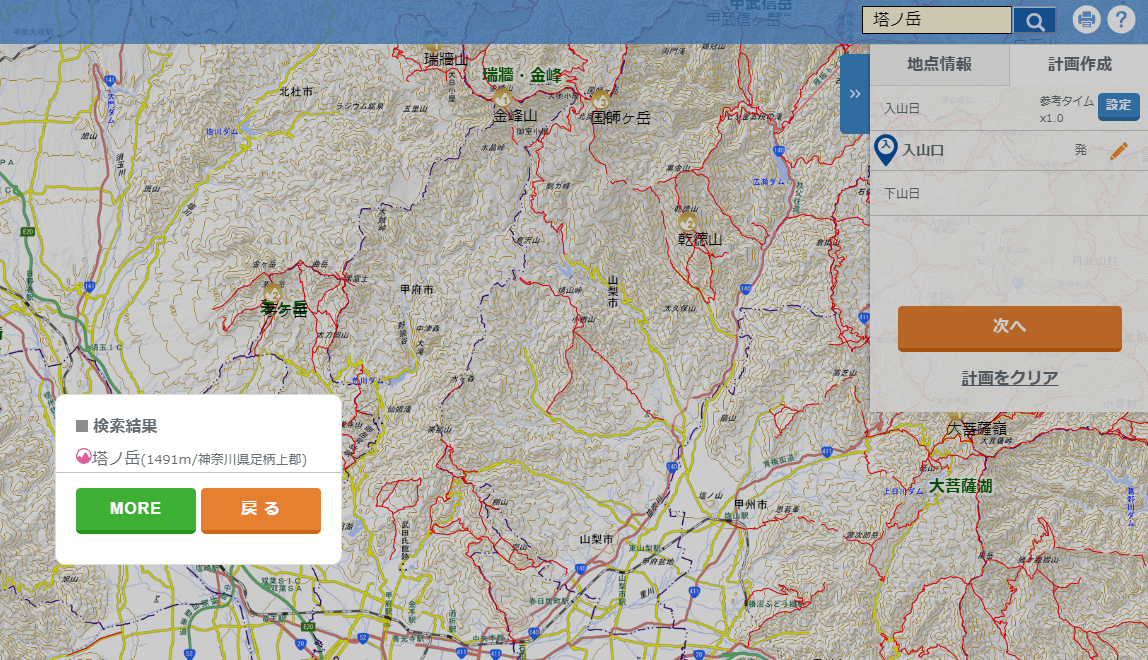Image resolution: width=1148 pixels, height=660 pixels.
Task: Open help via question mark icon
Action: point(1122,20)
